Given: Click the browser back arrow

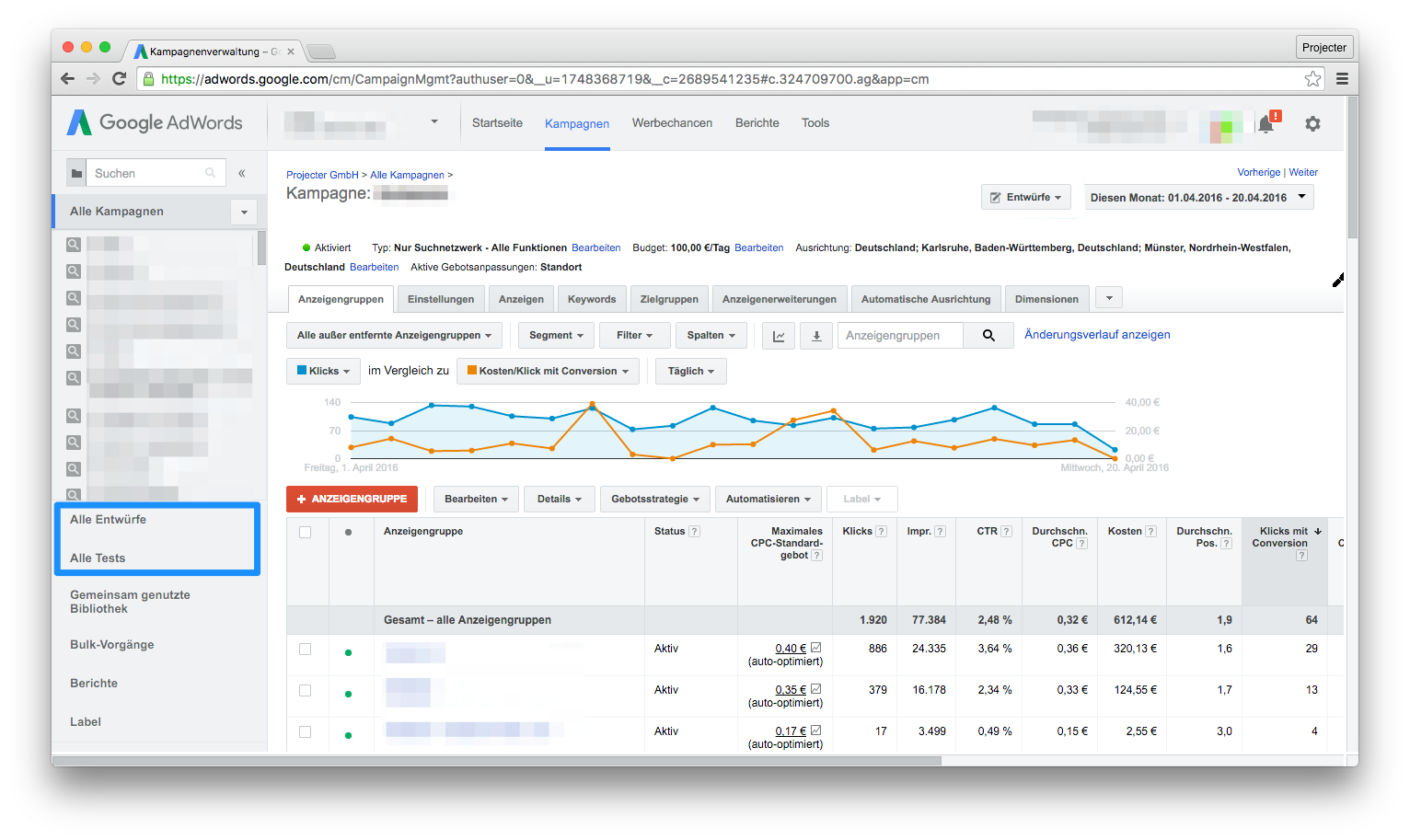Looking at the screenshot, I should point(67,78).
